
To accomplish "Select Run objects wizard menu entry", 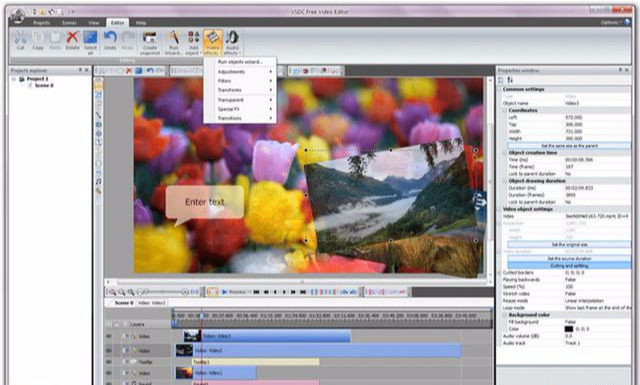I will pyautogui.click(x=240, y=62).
